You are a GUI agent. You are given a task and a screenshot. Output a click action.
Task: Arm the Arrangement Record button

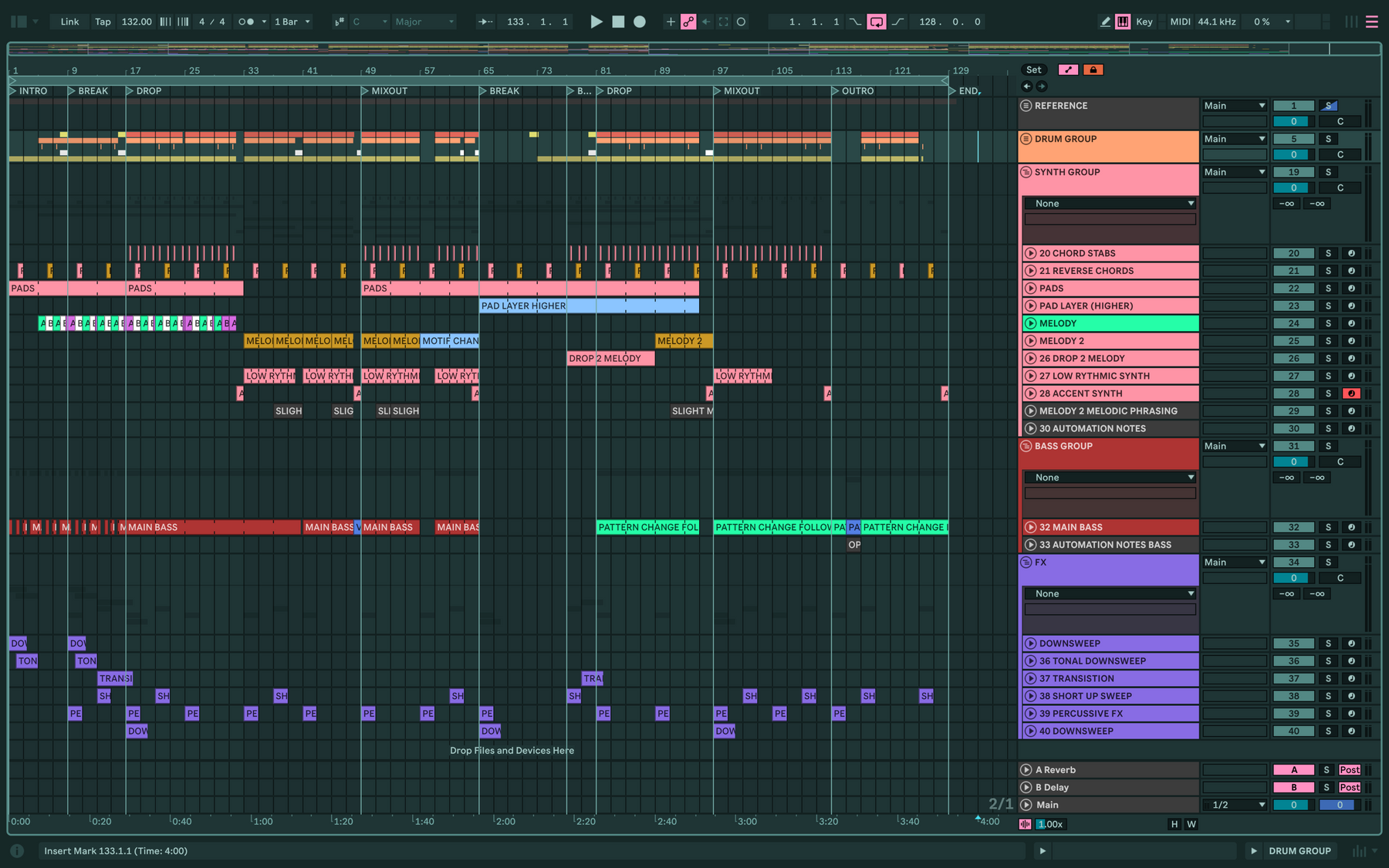point(640,22)
